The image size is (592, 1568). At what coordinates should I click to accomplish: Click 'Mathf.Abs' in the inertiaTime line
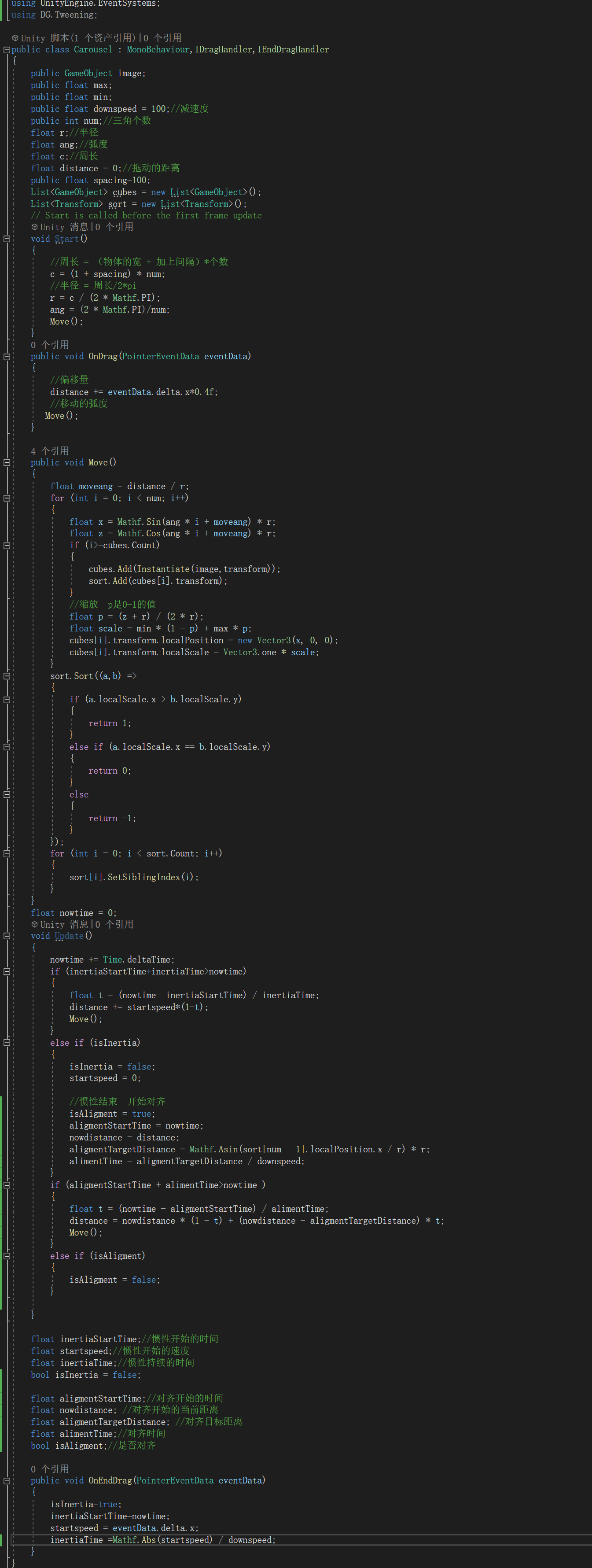coord(134,1540)
